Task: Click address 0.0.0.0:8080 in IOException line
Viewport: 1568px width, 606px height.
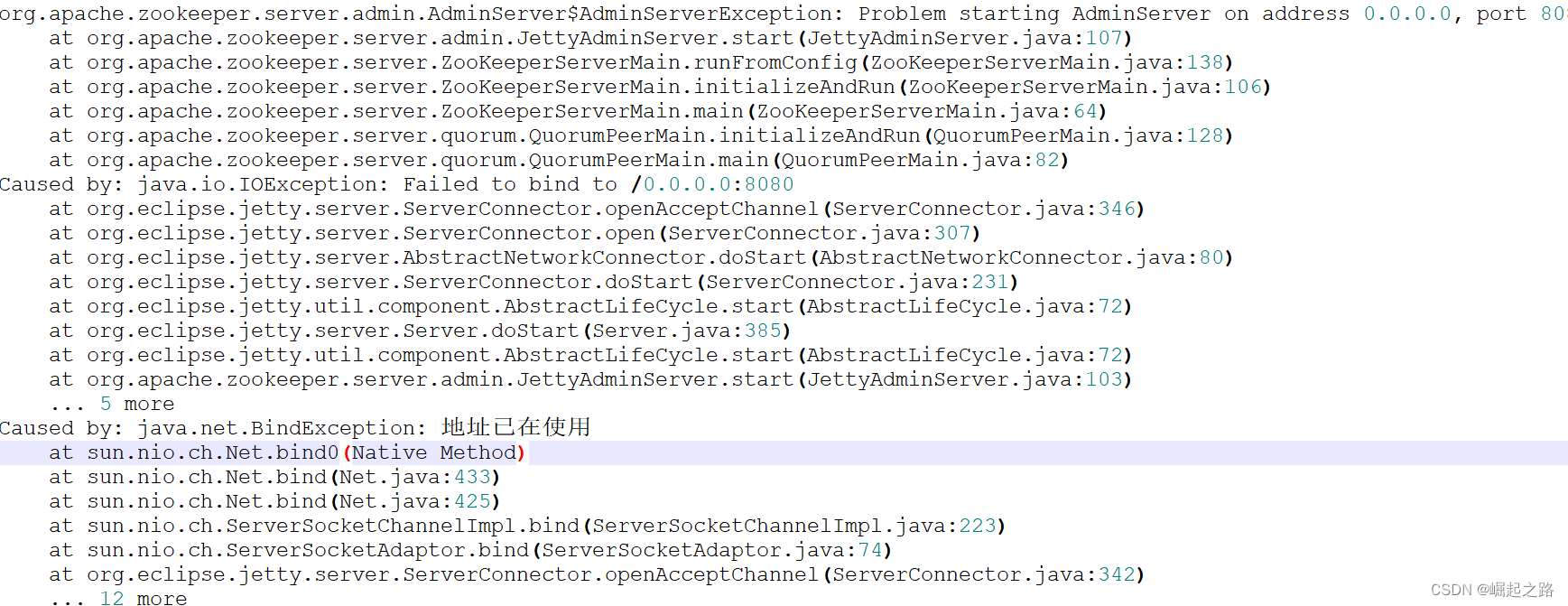Action: tap(719, 184)
